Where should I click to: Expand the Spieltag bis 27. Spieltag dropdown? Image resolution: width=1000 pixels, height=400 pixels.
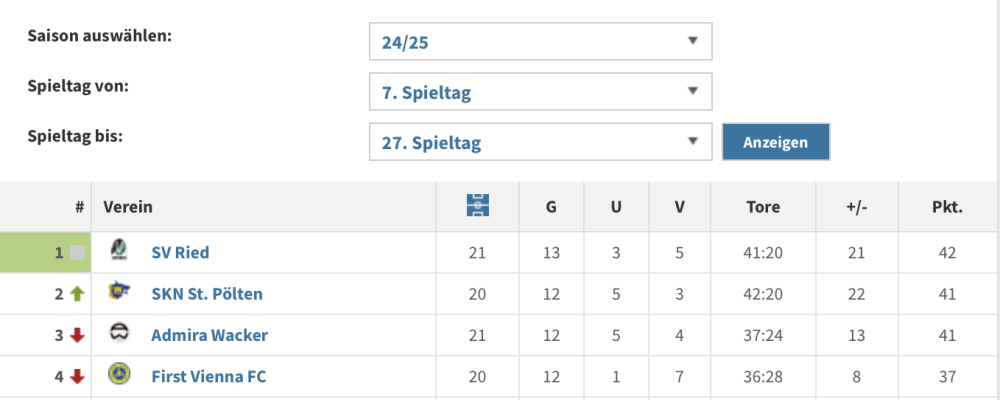coord(540,142)
